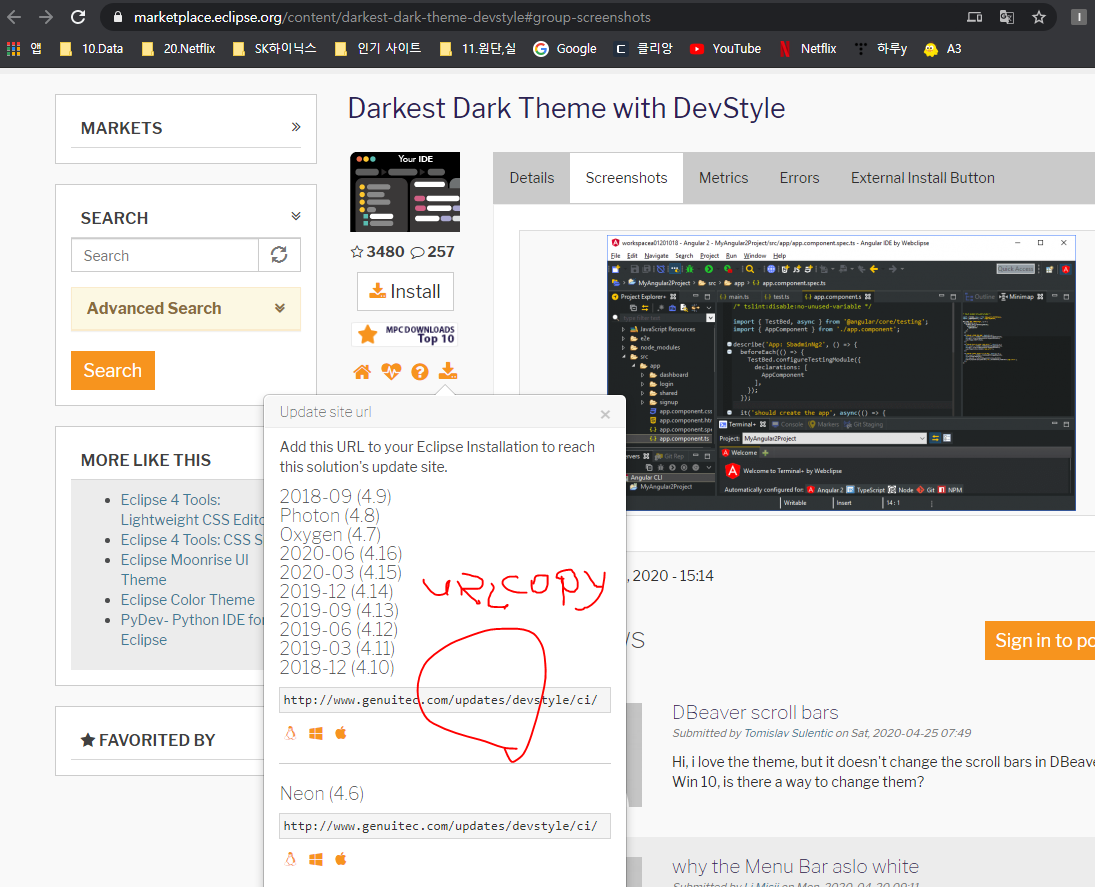
Task: Click the Neon (4.6) update URL field
Action: (445, 826)
